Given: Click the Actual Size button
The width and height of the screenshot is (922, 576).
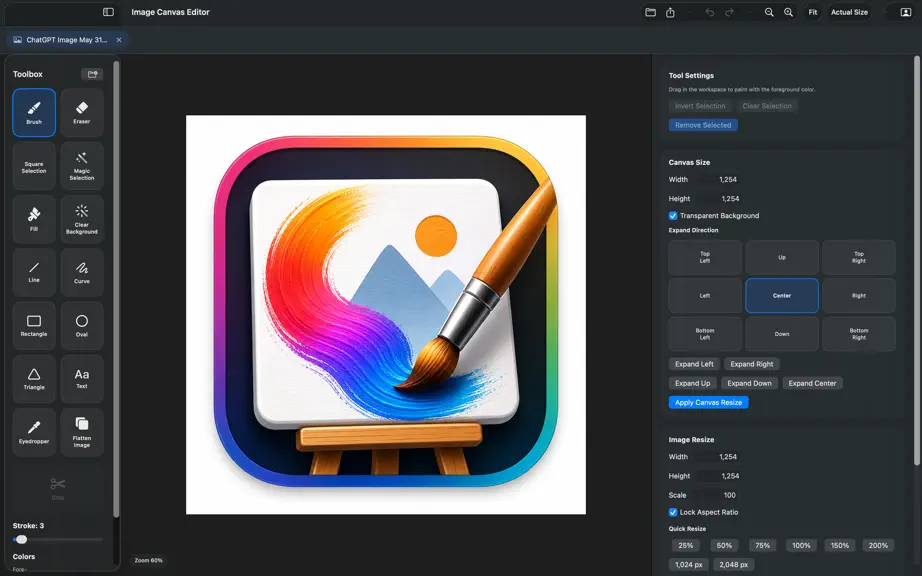Looking at the screenshot, I should tap(849, 12).
